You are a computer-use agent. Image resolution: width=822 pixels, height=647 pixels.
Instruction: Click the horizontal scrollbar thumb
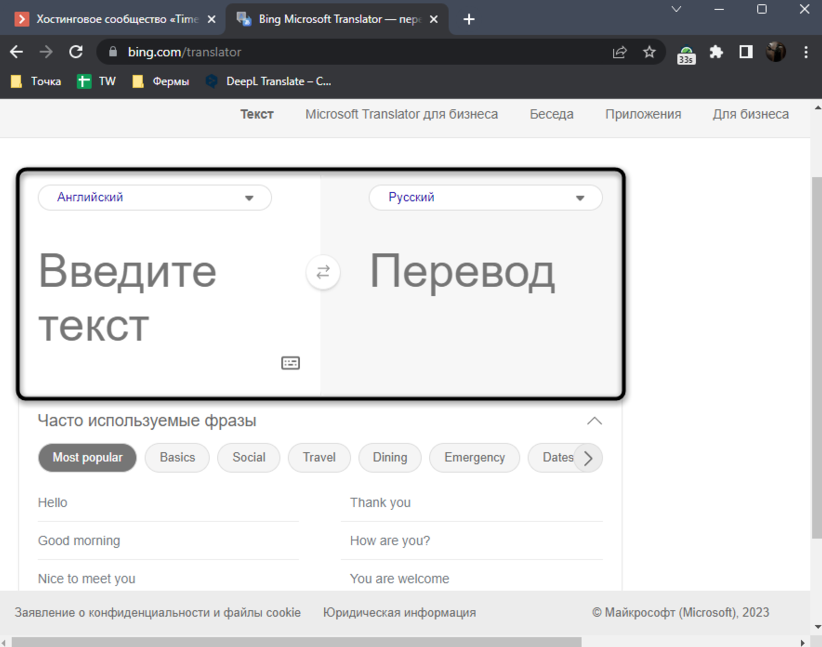click(x=296, y=642)
